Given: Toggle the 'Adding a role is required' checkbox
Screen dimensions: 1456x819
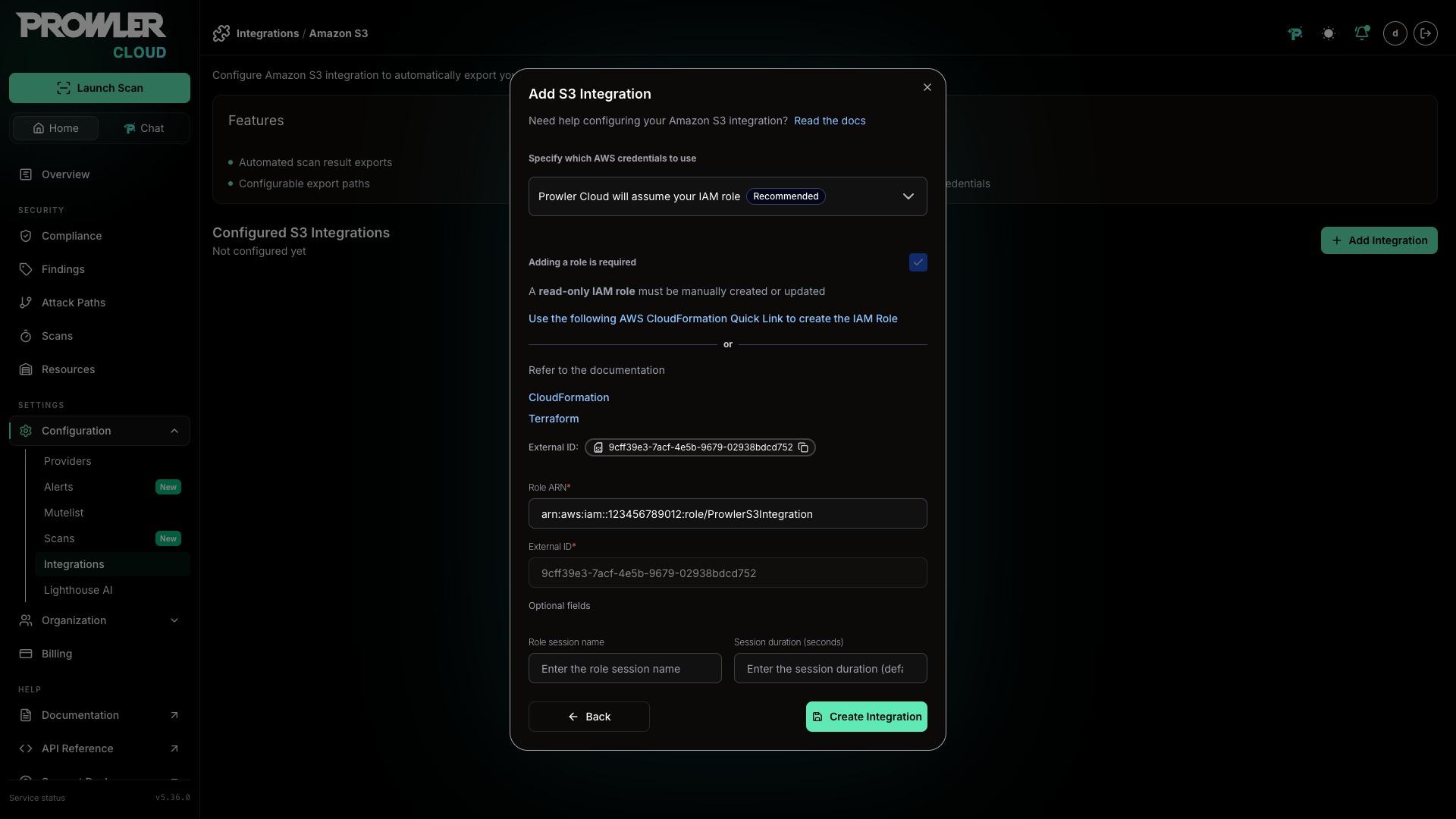Looking at the screenshot, I should coord(918,262).
